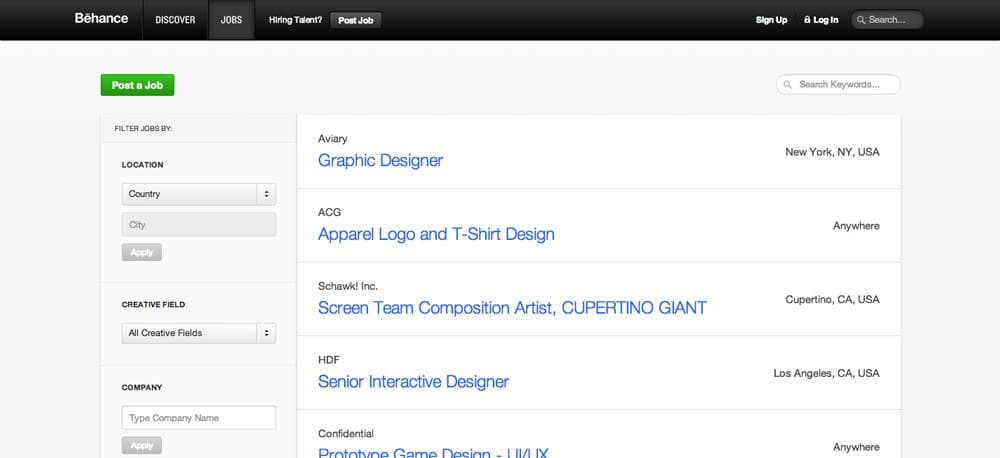Open Prototype Game Design - UI/UX listing
Viewport: 1000px width, 458px height.
[x=433, y=452]
